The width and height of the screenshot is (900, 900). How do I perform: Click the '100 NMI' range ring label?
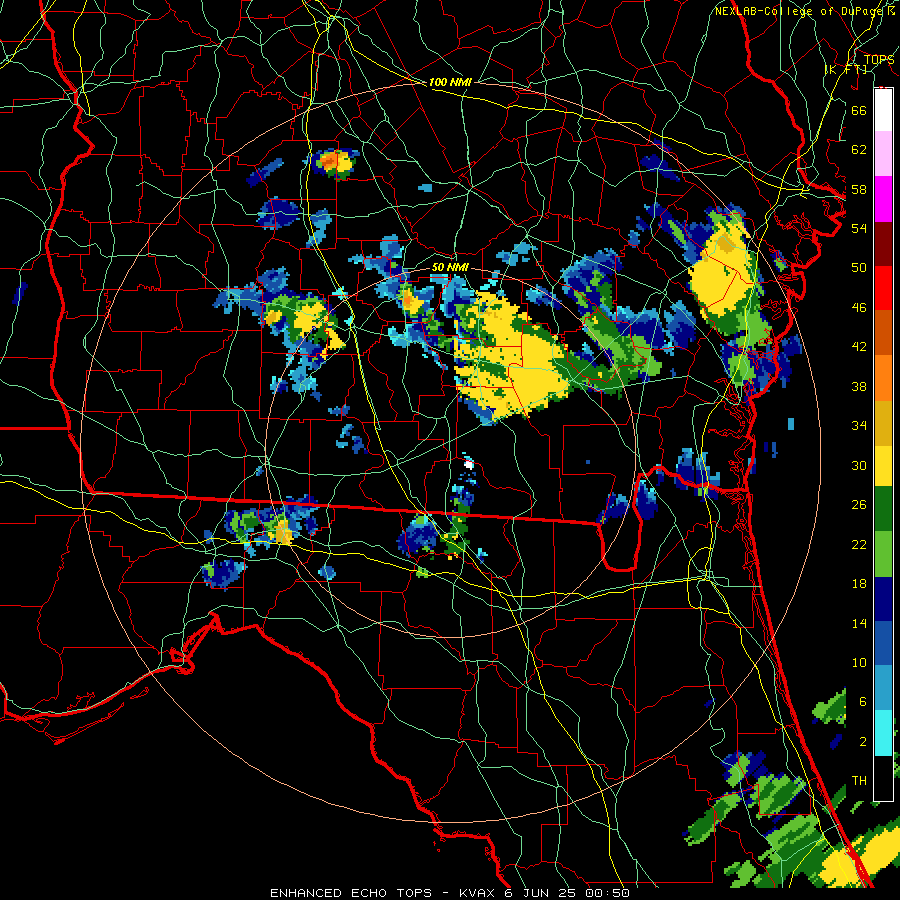point(449,82)
